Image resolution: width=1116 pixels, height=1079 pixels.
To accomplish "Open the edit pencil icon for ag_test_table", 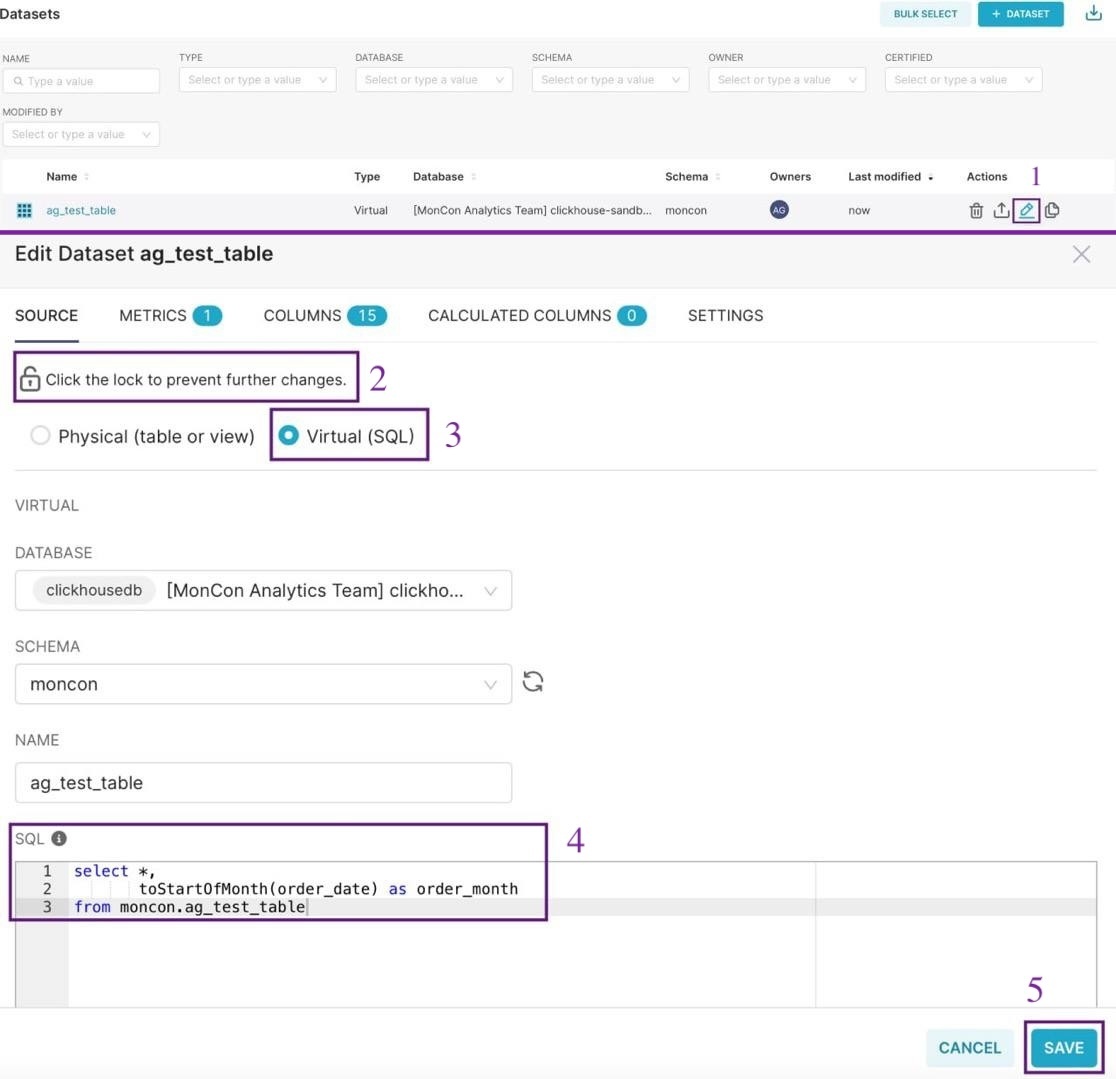I will (1026, 210).
